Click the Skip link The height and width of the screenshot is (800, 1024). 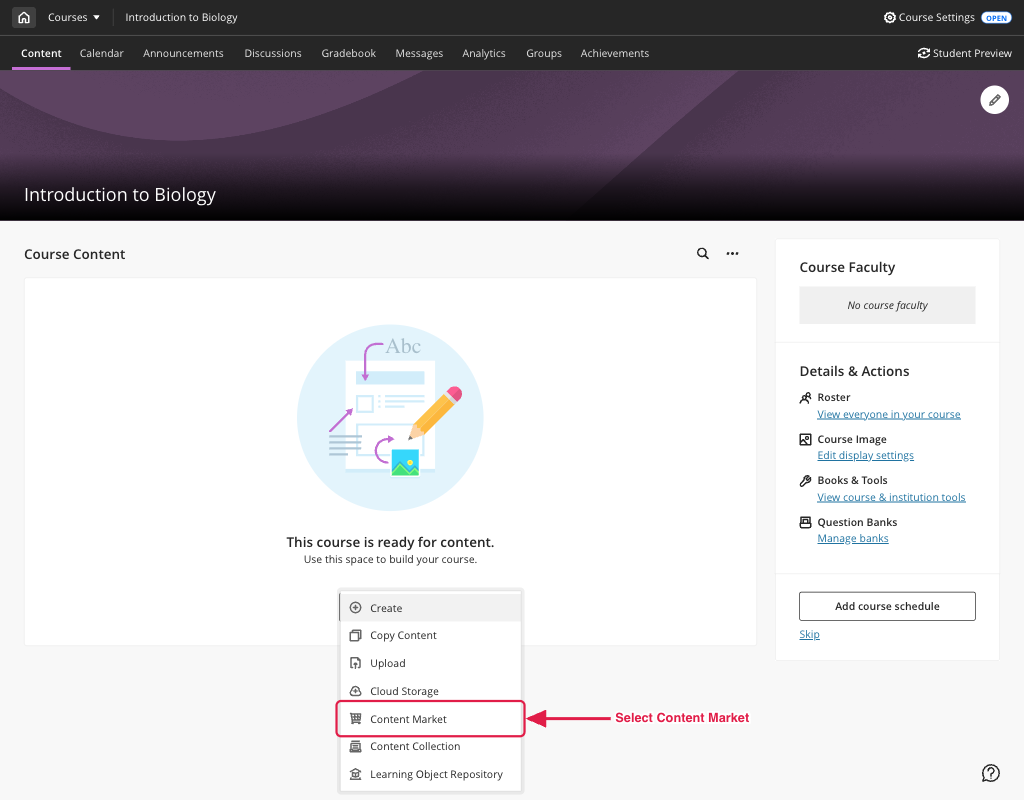[x=809, y=634]
